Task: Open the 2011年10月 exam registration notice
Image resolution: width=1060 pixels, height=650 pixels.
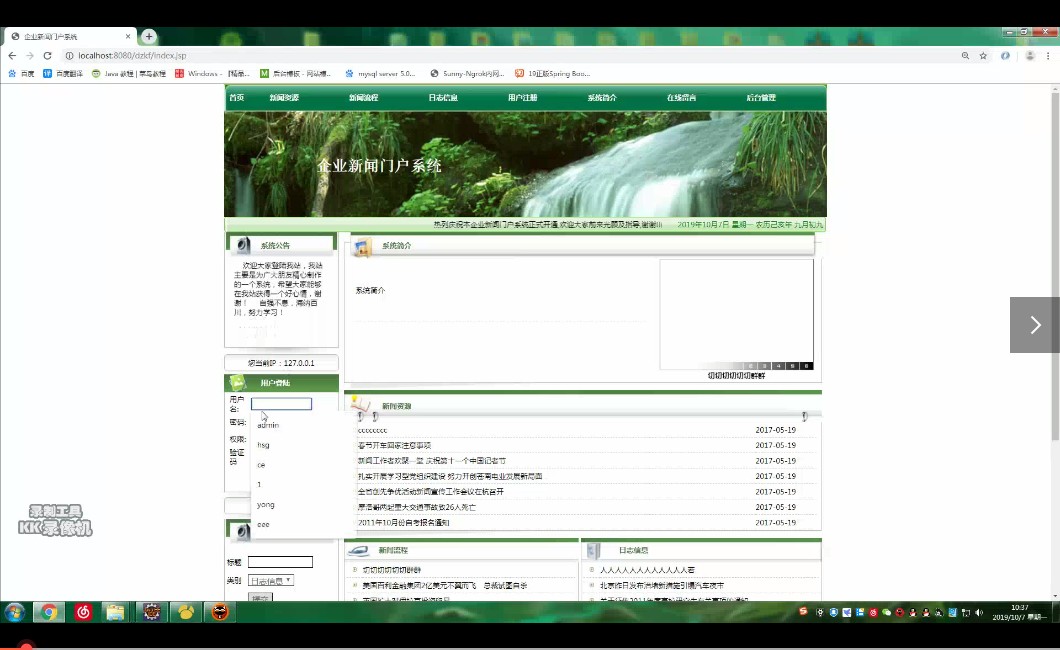Action: click(x=404, y=523)
